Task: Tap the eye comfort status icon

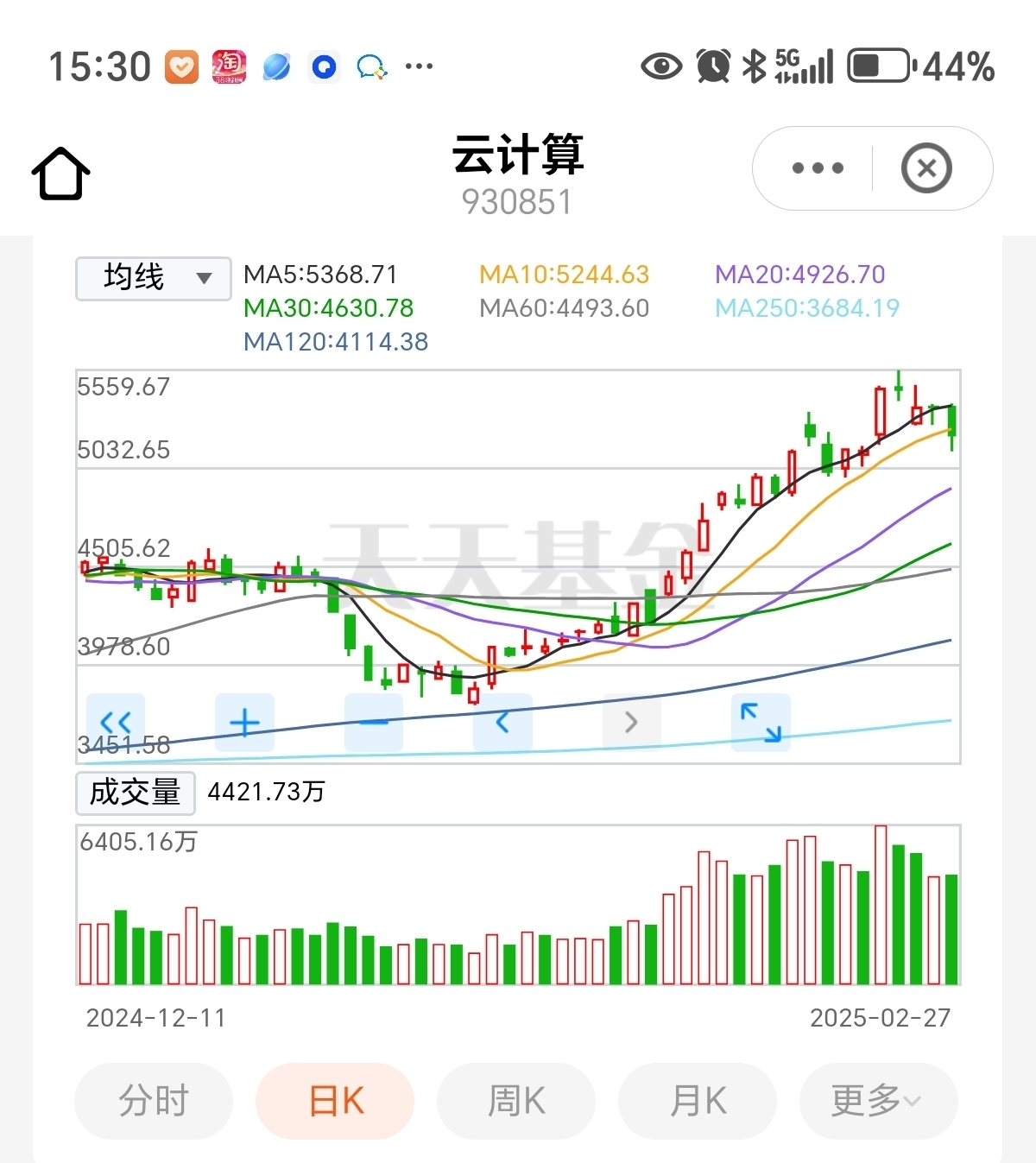Action: pos(661,66)
